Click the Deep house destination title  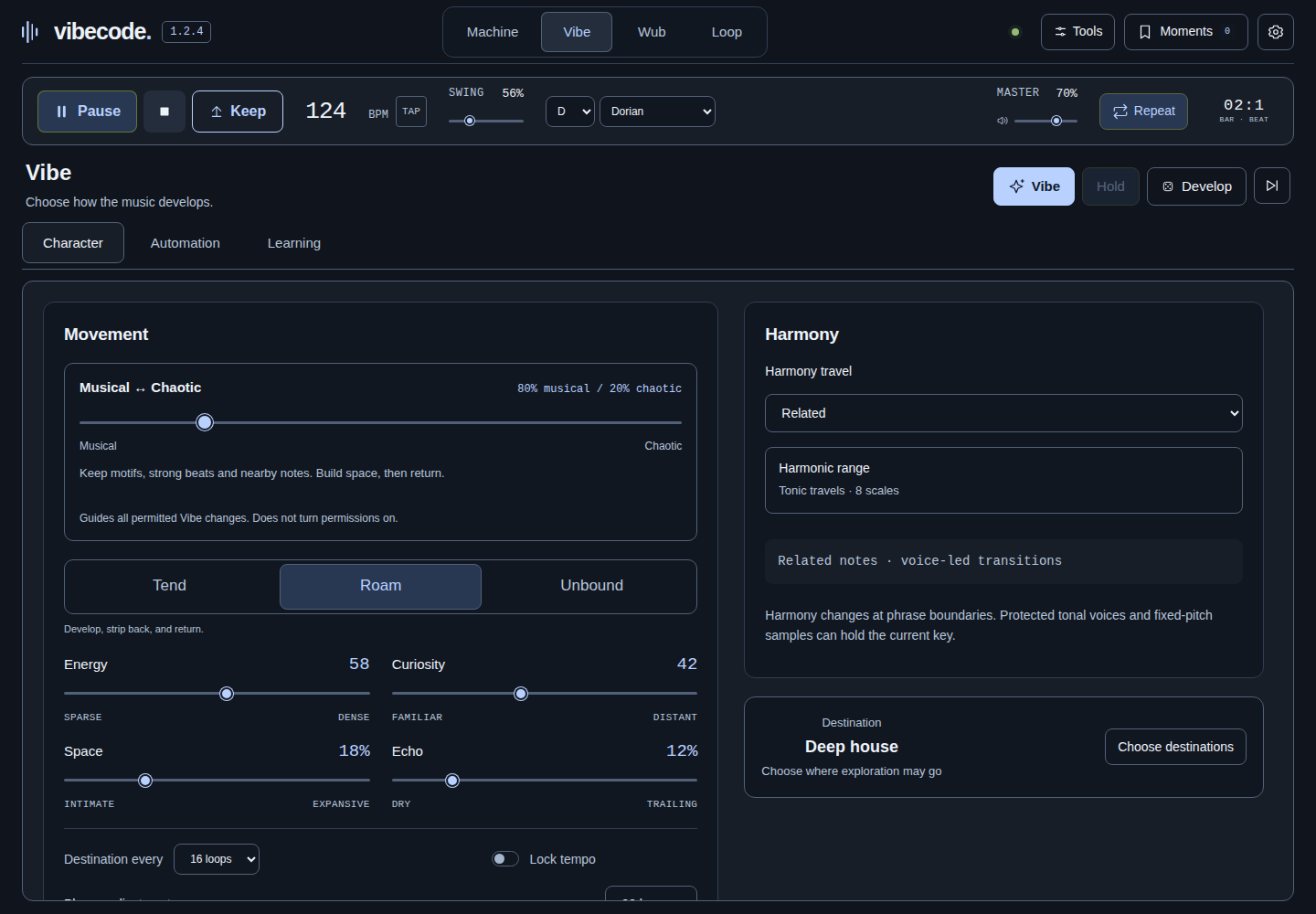(852, 747)
